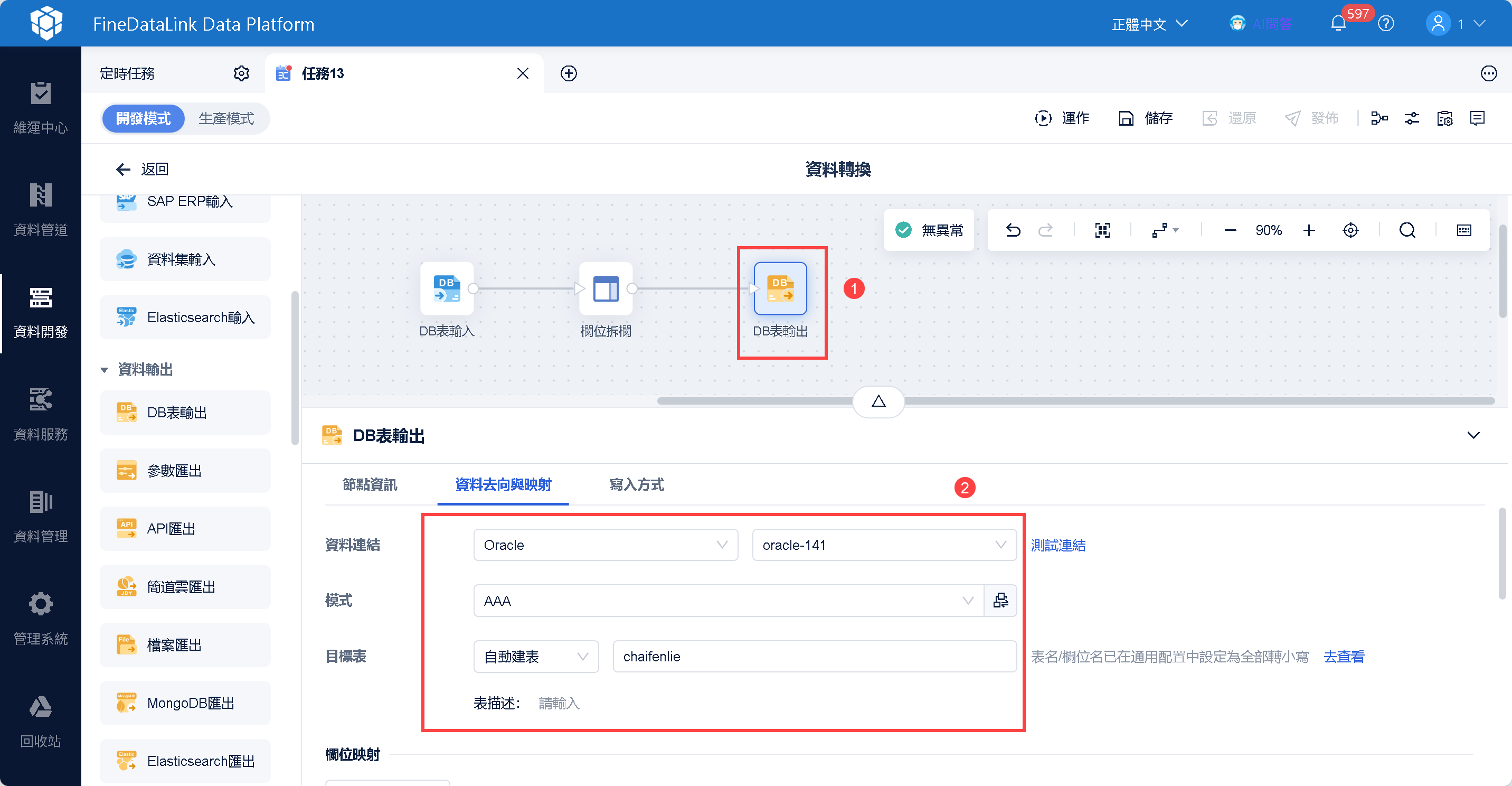Click the 儲存 save button
The image size is (1512, 786).
(x=1146, y=119)
